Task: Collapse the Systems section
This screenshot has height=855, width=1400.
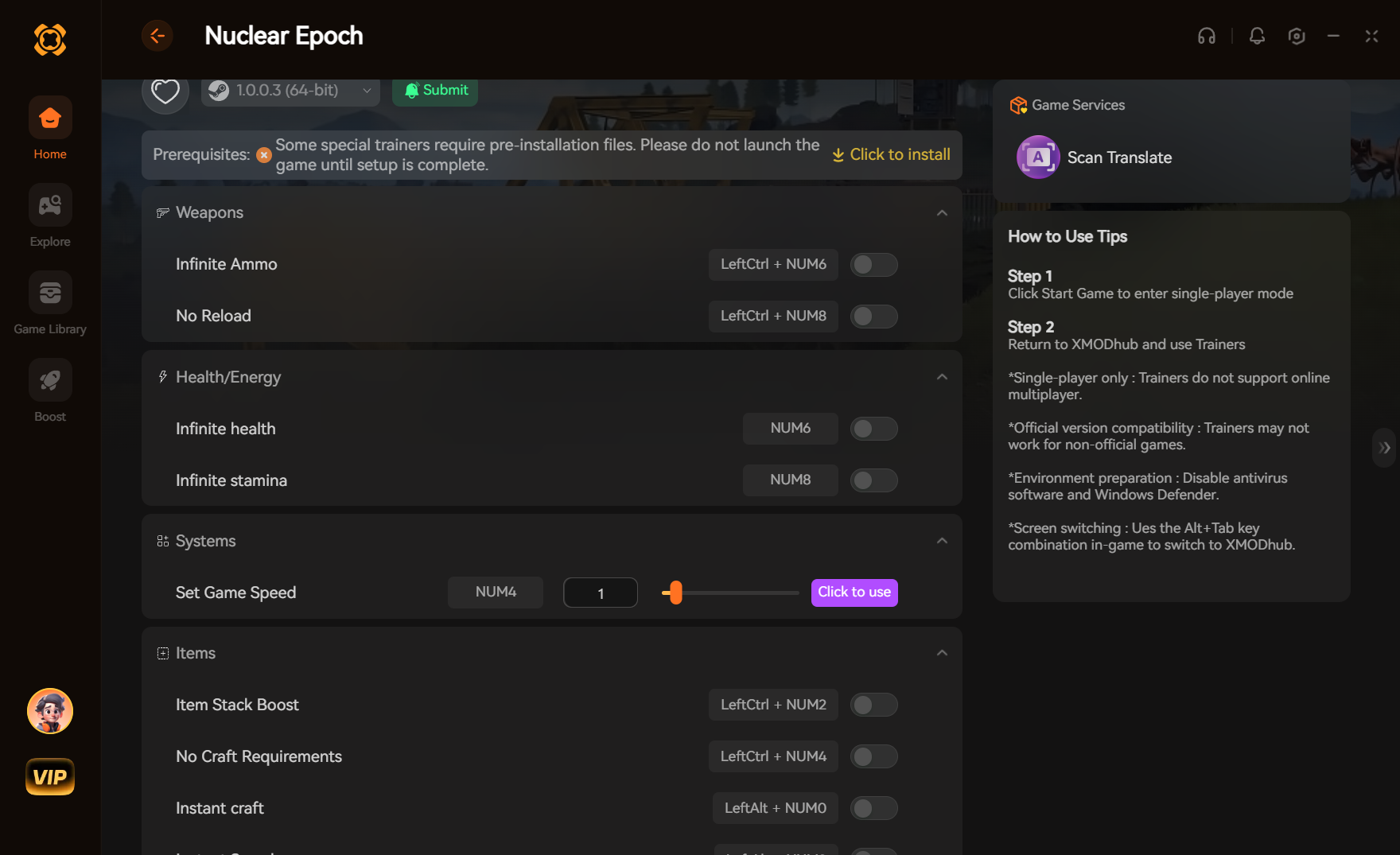Action: tap(942, 541)
